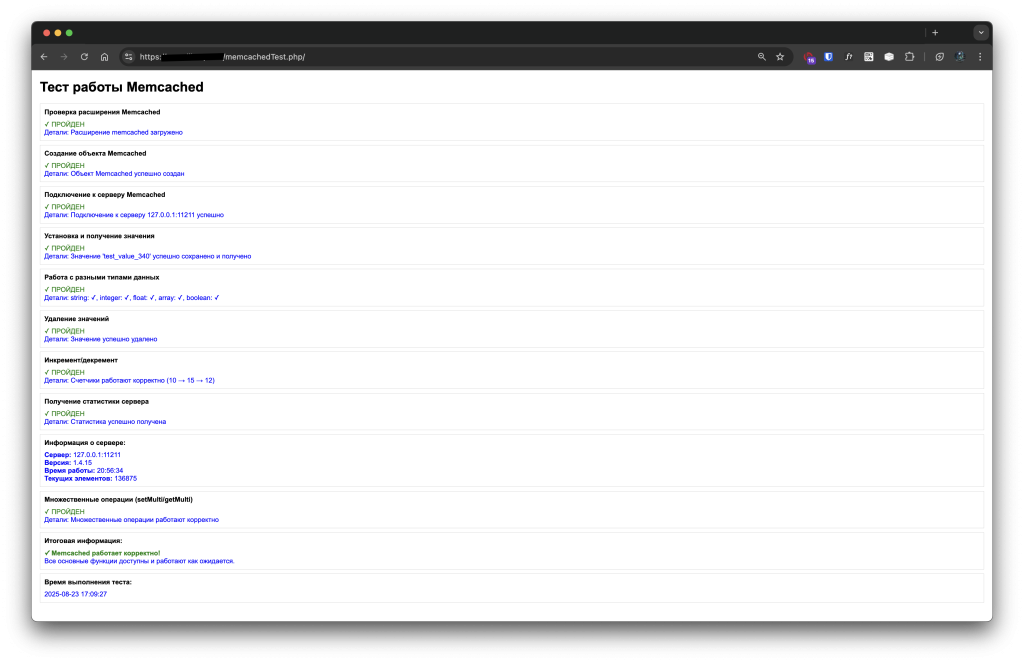
Task: Click the 'Время работы: 20:56:34' row
Action: (84, 470)
